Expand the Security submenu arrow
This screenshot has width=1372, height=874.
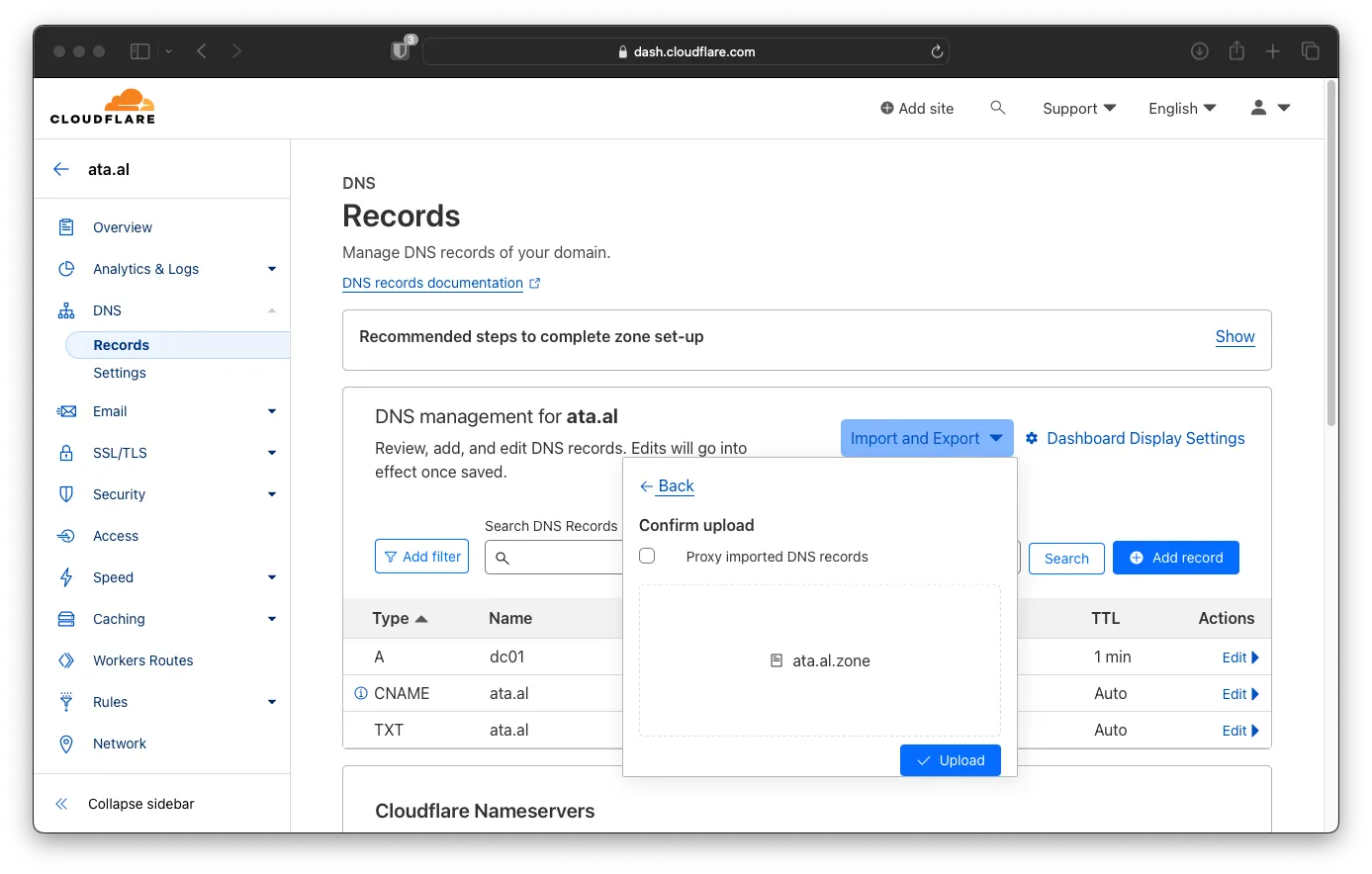click(272, 494)
